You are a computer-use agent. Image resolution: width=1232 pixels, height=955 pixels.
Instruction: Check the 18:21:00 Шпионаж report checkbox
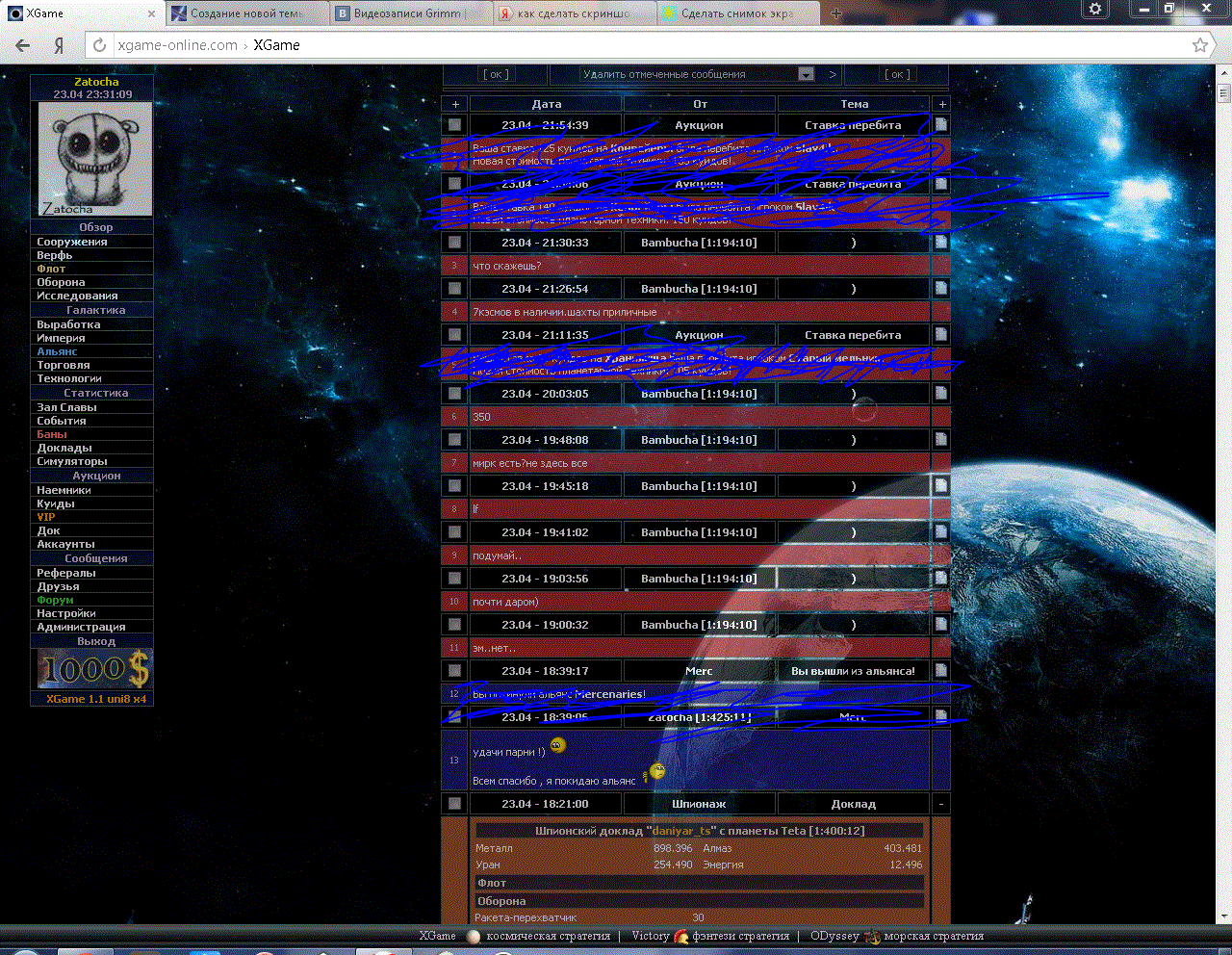[x=454, y=804]
